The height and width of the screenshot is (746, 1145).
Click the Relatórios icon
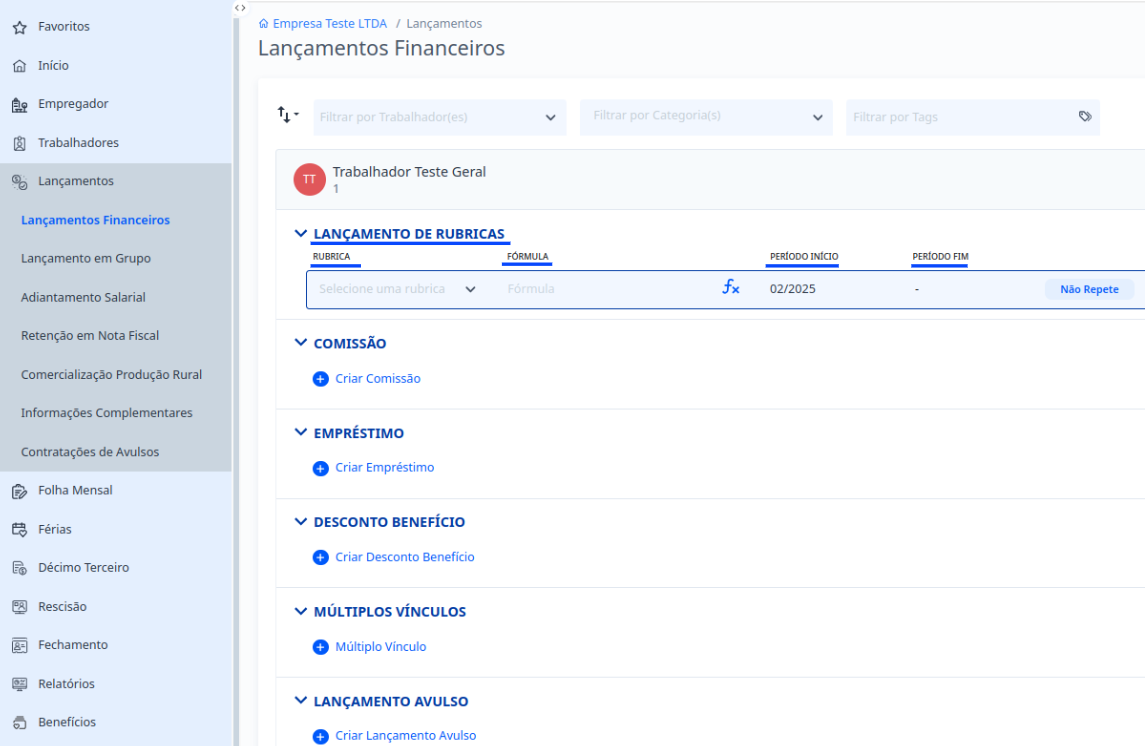(20, 684)
